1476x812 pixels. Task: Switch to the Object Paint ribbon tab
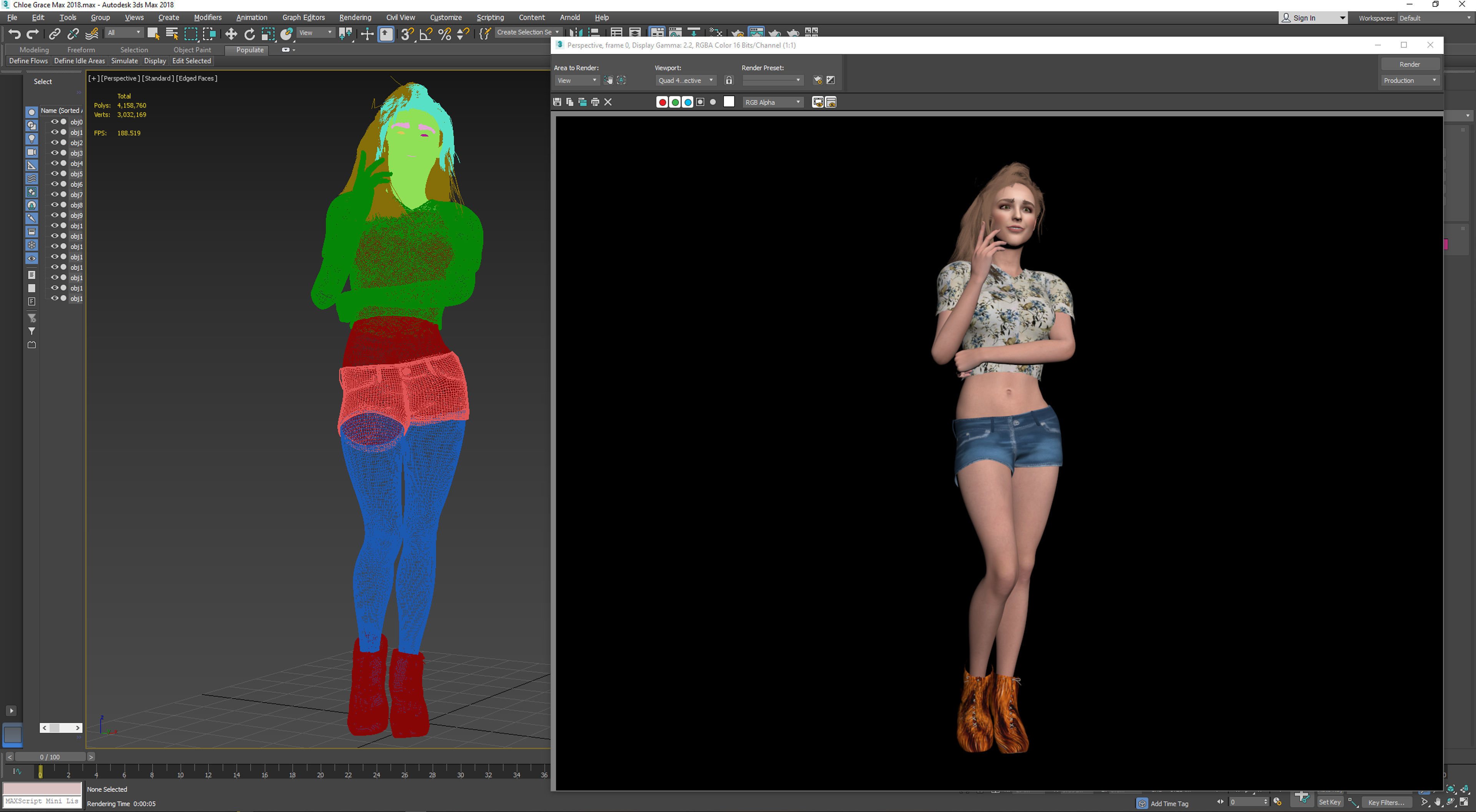pos(192,50)
